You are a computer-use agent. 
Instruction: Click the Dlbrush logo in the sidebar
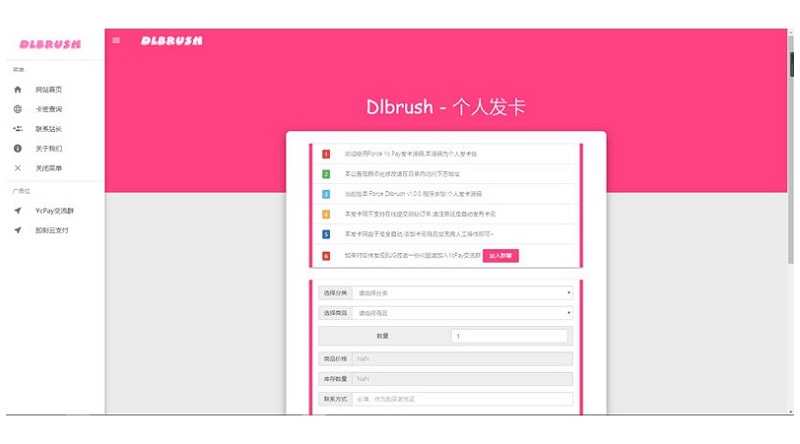point(50,44)
